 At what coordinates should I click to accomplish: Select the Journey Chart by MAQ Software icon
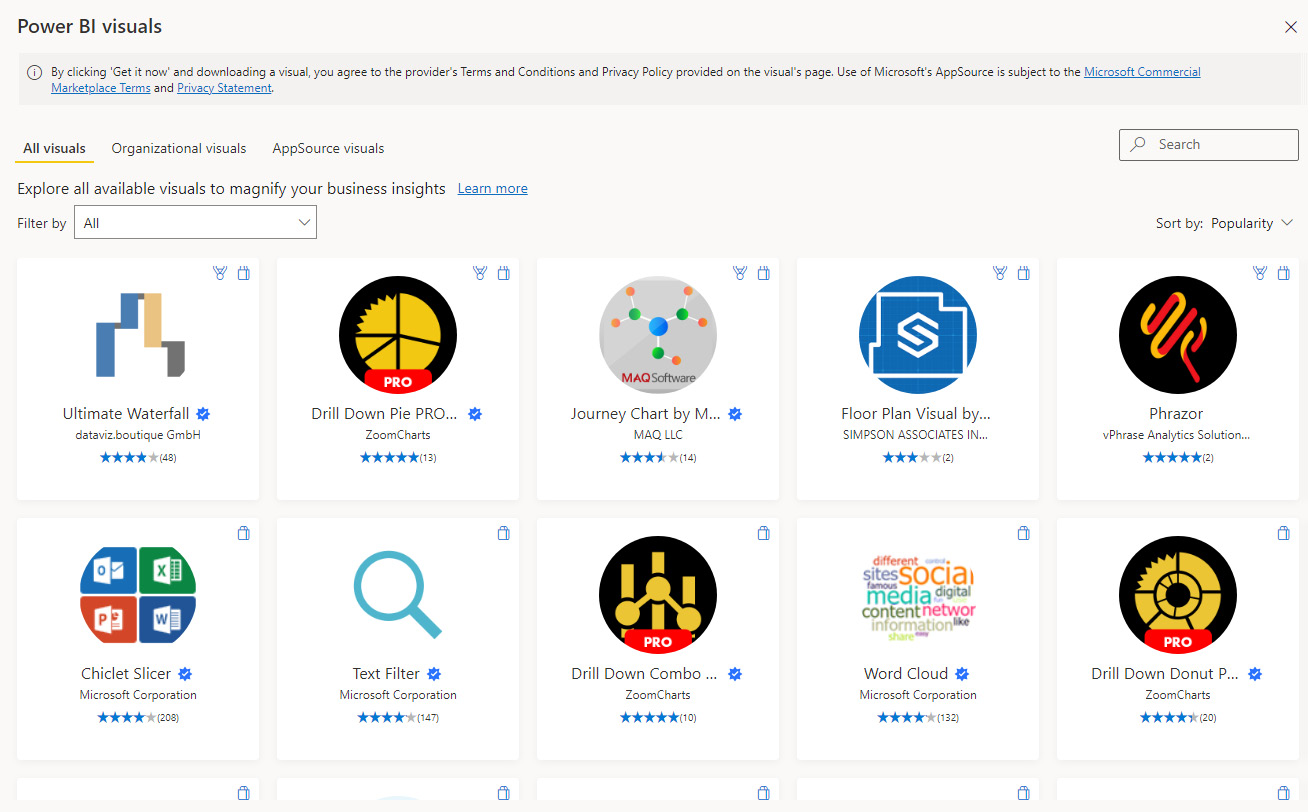click(658, 335)
